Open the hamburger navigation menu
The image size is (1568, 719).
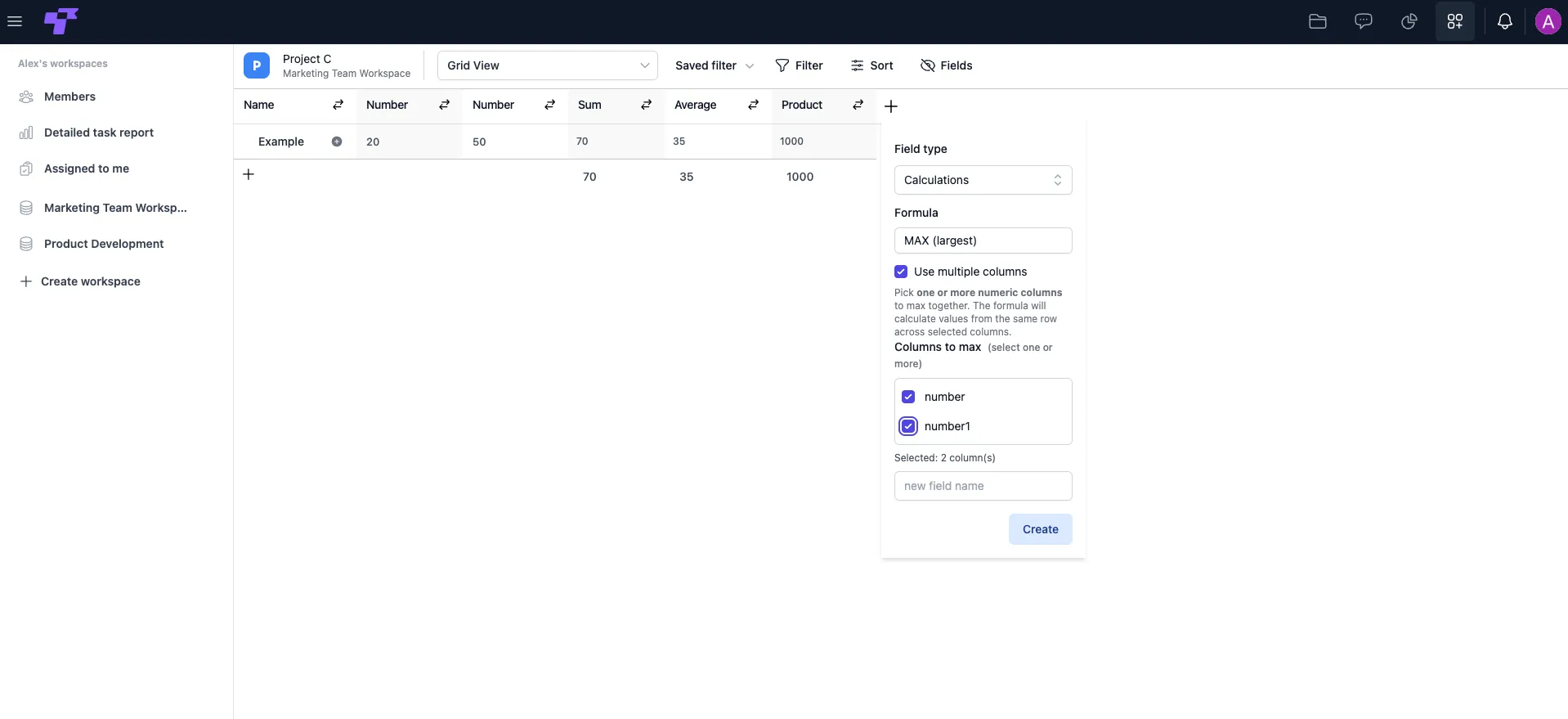(x=15, y=21)
